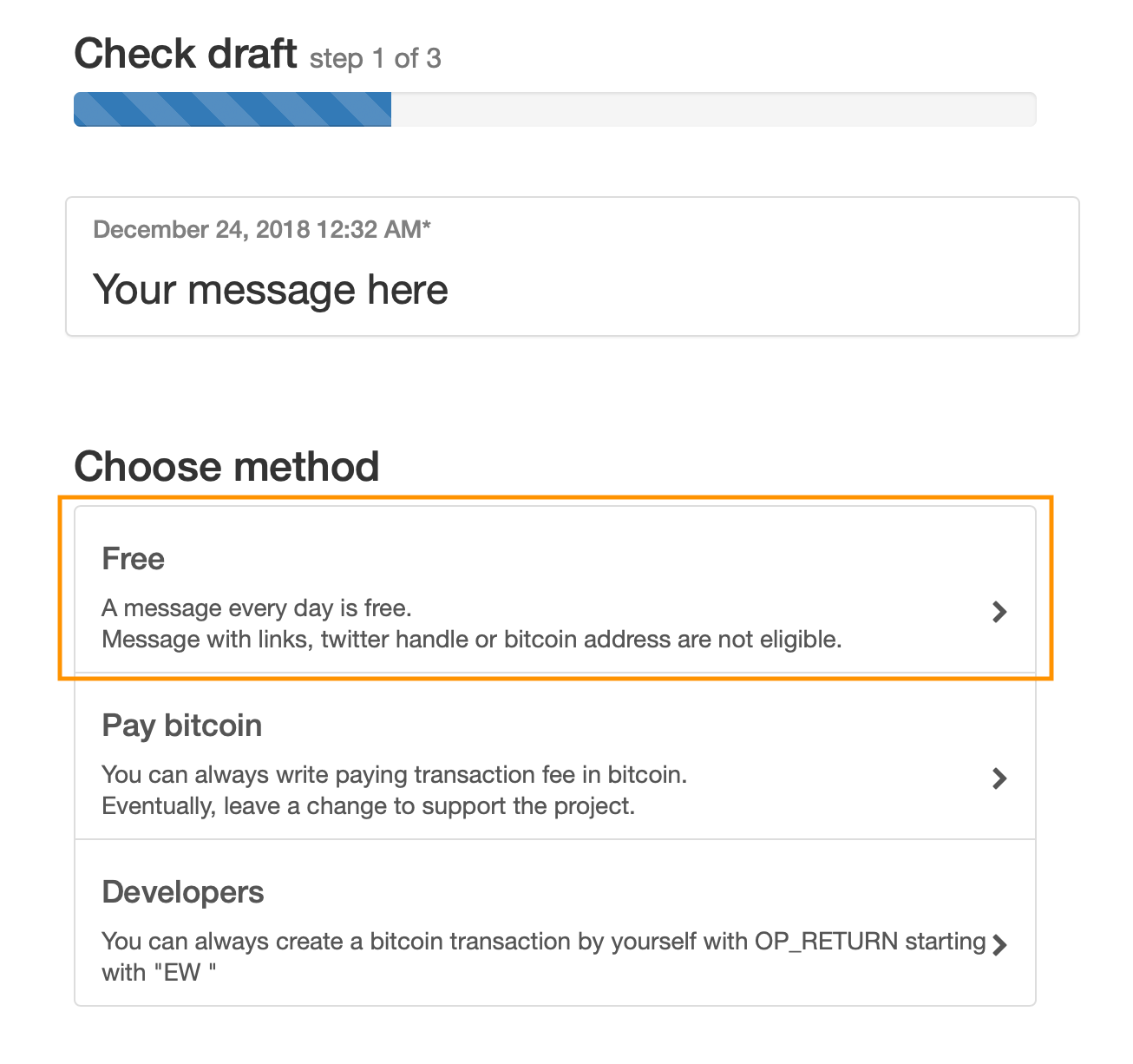Click the striped blue progress bar fill

tap(232, 109)
